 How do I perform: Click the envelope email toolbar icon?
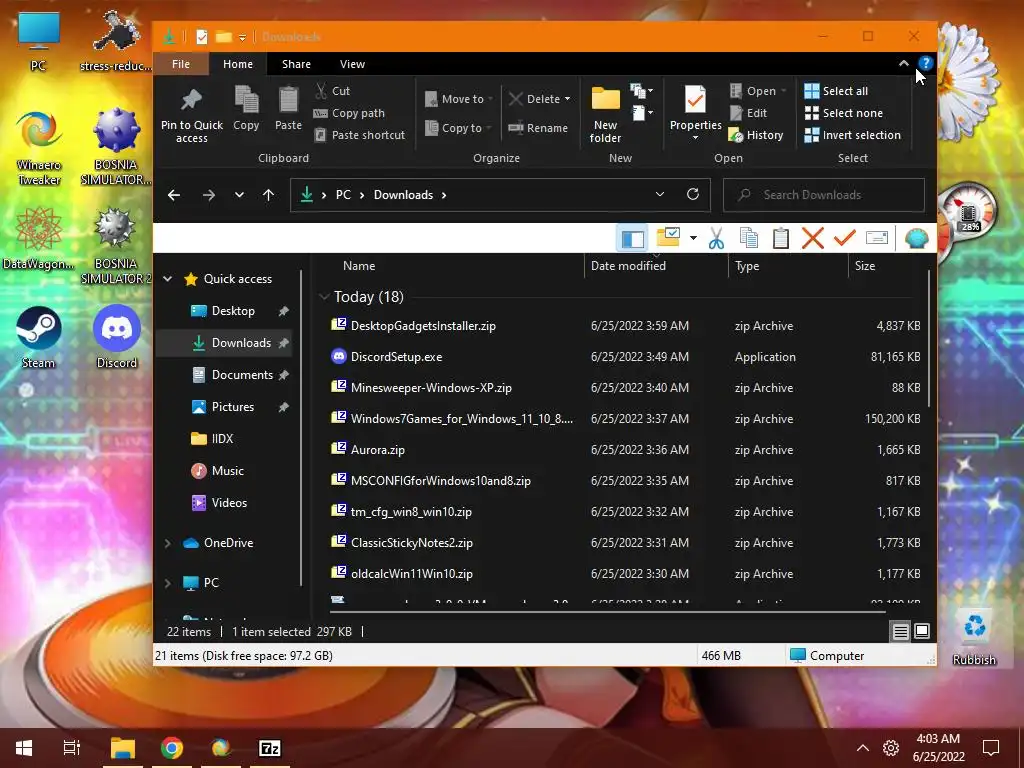pyautogui.click(x=876, y=238)
